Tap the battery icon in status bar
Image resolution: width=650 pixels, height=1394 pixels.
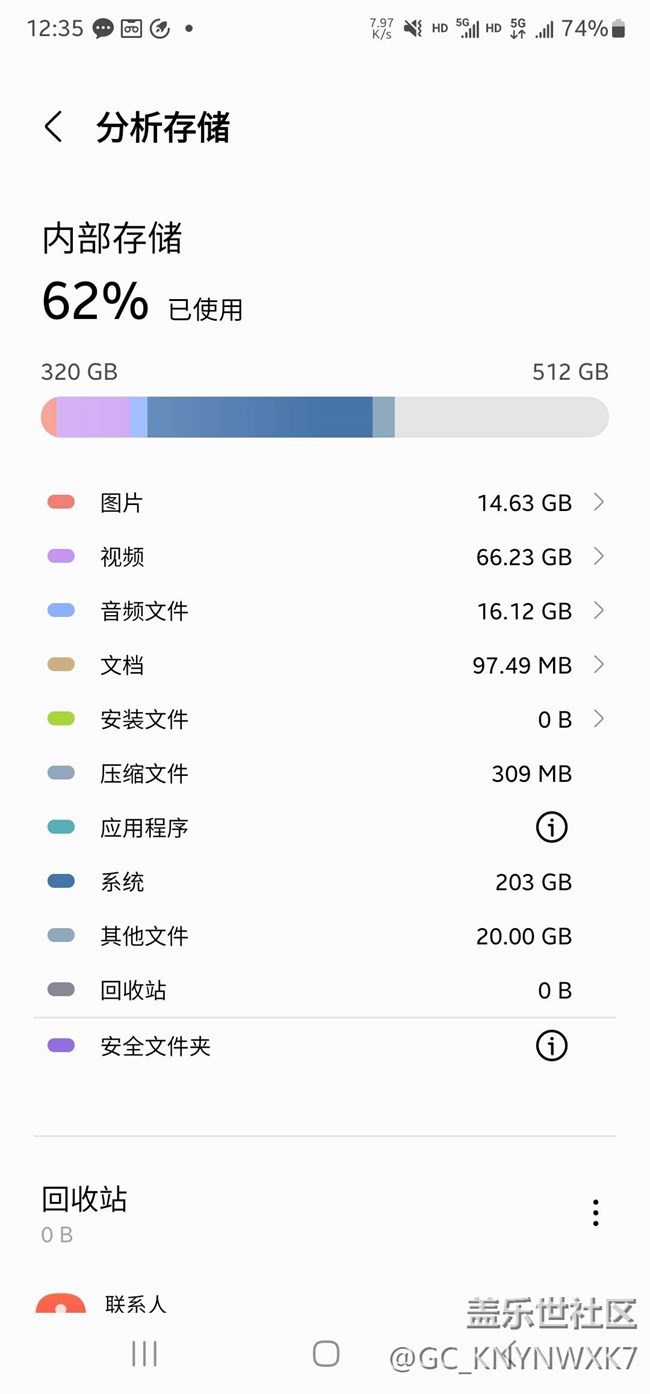[618, 29]
